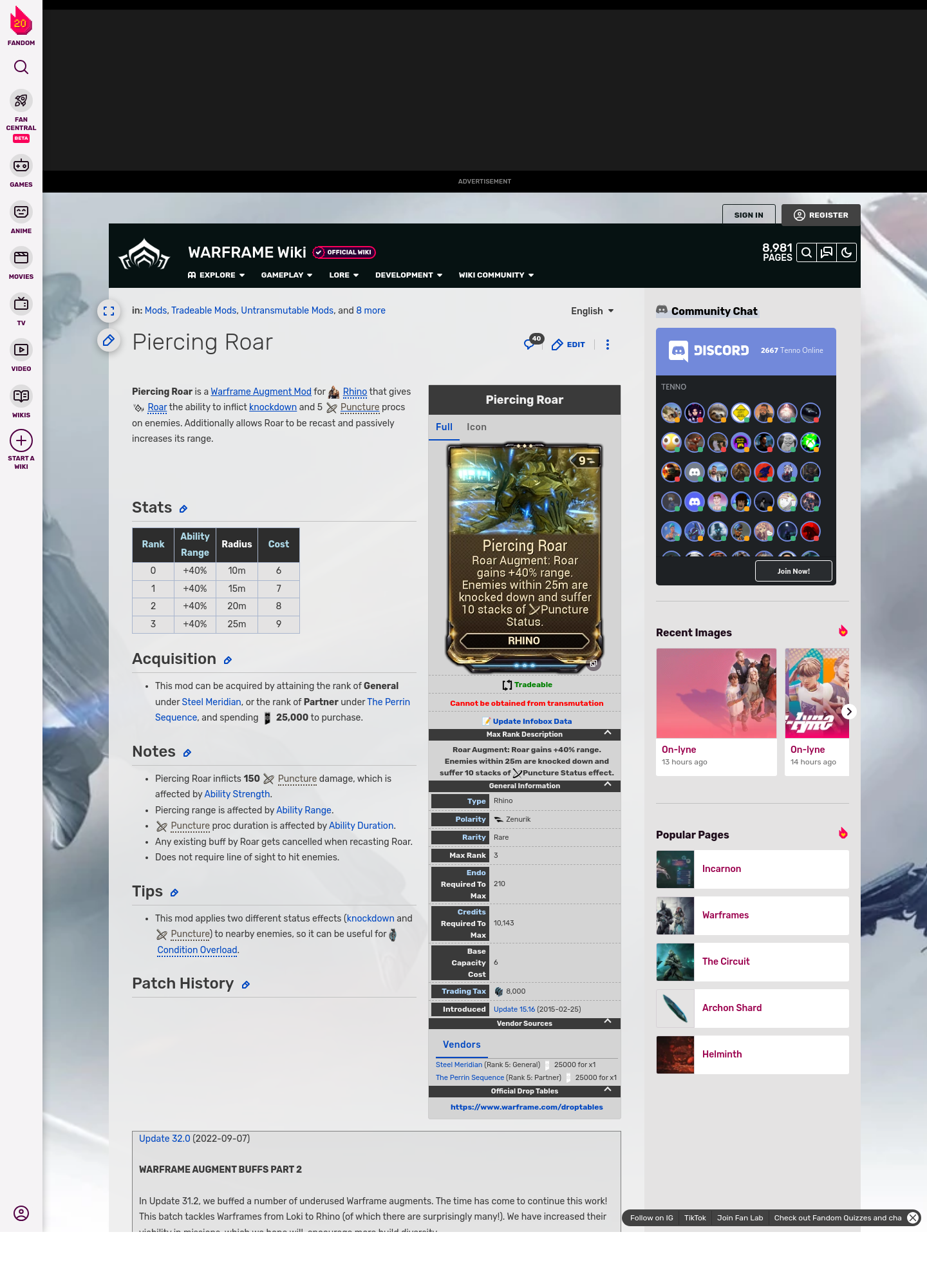Enlarge the mod card image via expand icon
927x1288 pixels.
[594, 663]
